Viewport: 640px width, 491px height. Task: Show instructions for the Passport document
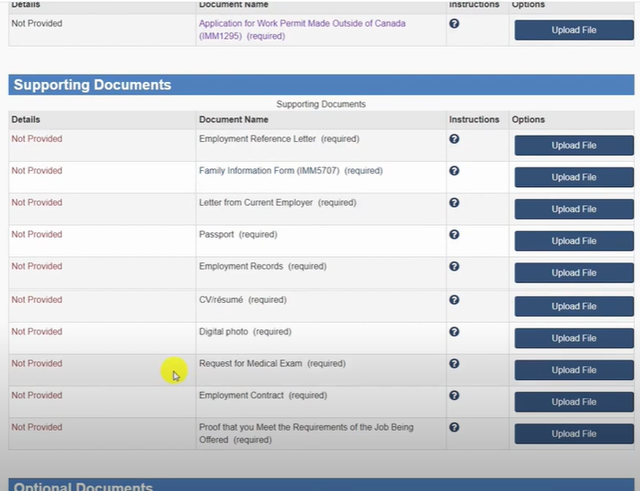[x=454, y=235]
